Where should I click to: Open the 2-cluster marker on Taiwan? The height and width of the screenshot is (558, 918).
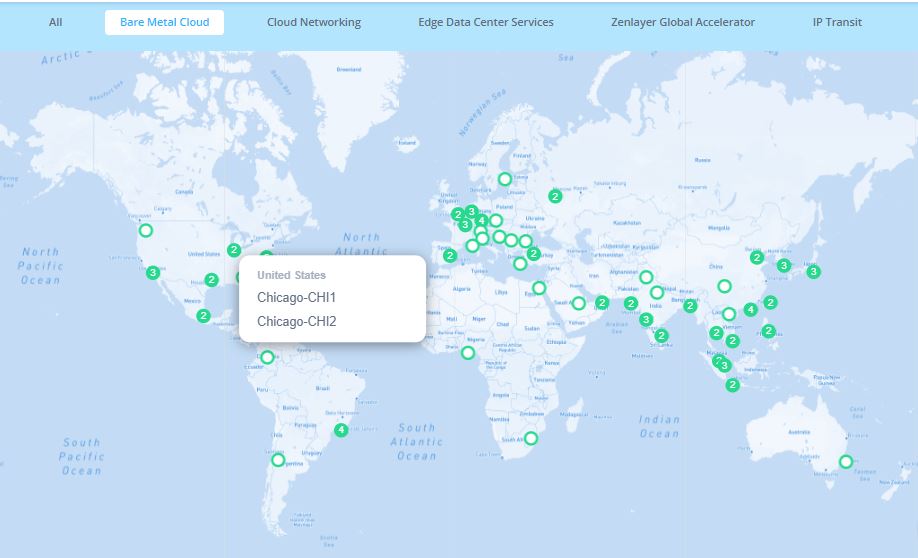[x=770, y=302]
